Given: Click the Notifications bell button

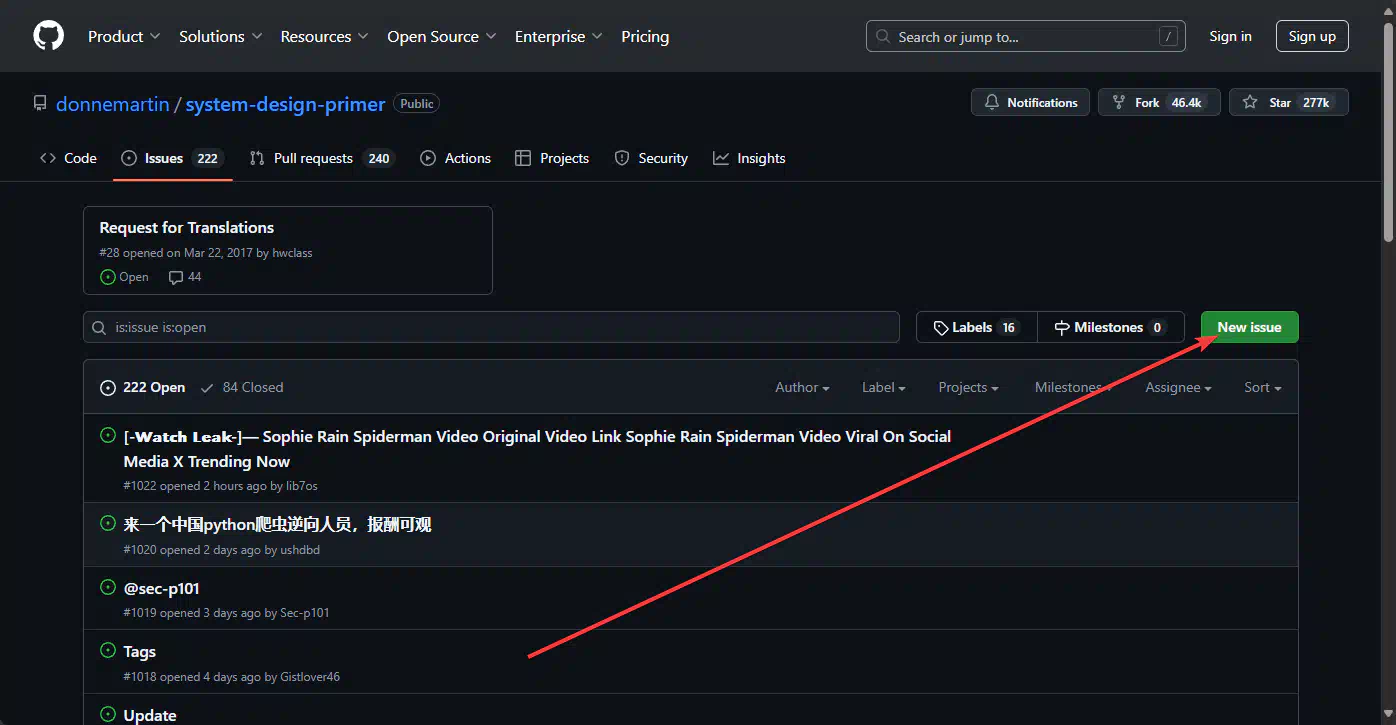Looking at the screenshot, I should [x=1030, y=102].
